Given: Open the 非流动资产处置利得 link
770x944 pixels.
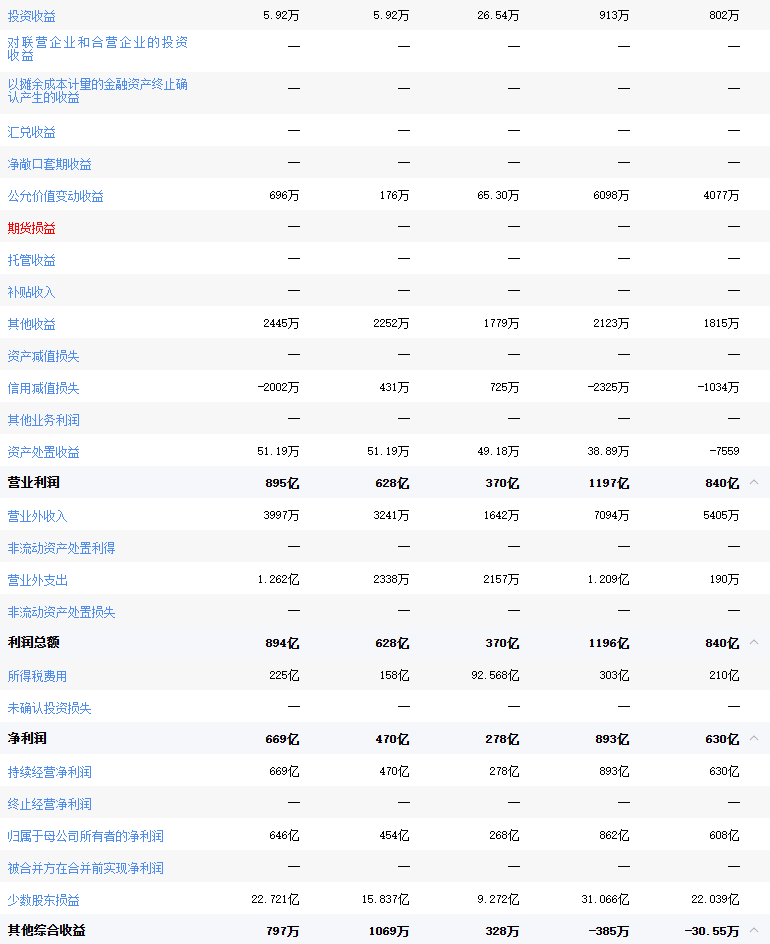Looking at the screenshot, I should point(62,548).
